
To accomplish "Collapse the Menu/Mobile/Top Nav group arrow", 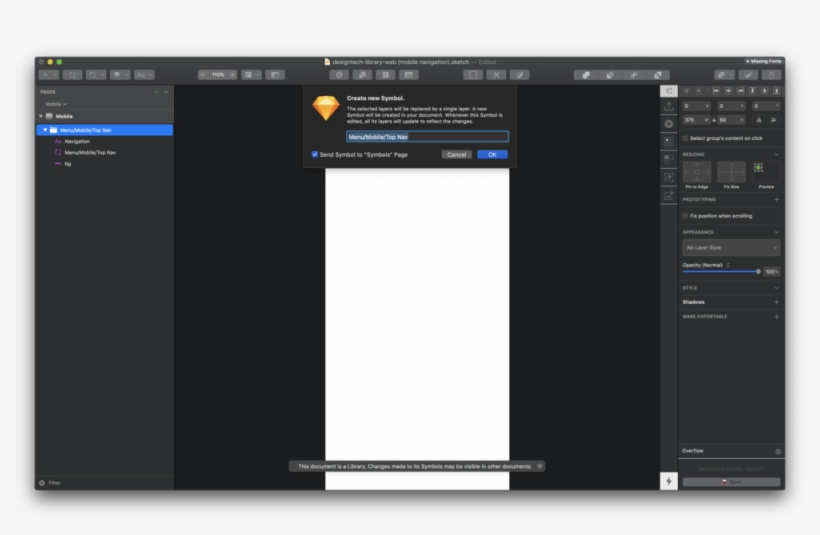I will click(x=45, y=130).
